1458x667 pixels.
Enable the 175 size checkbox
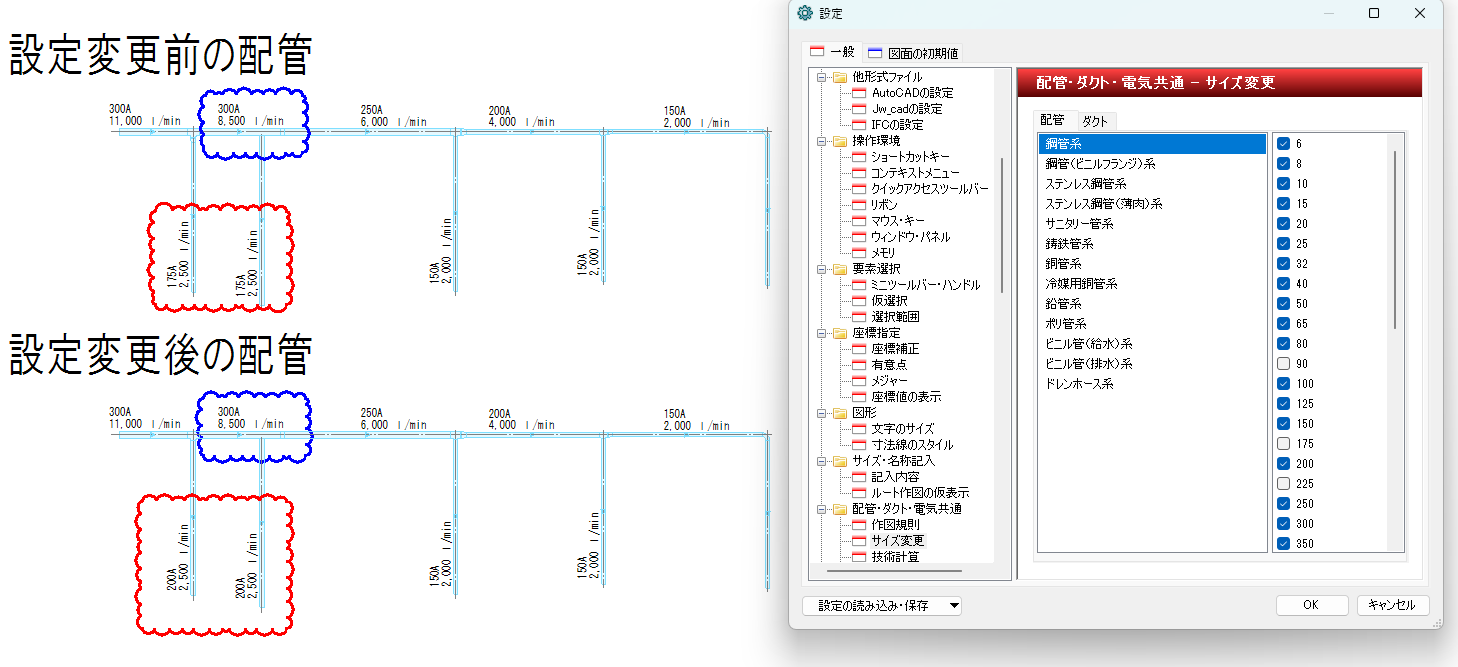(1284, 444)
